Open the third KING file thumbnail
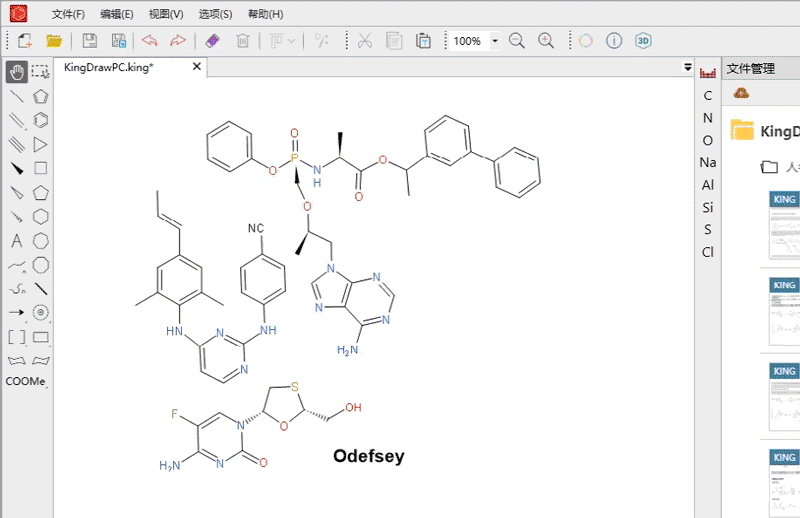 click(x=784, y=397)
